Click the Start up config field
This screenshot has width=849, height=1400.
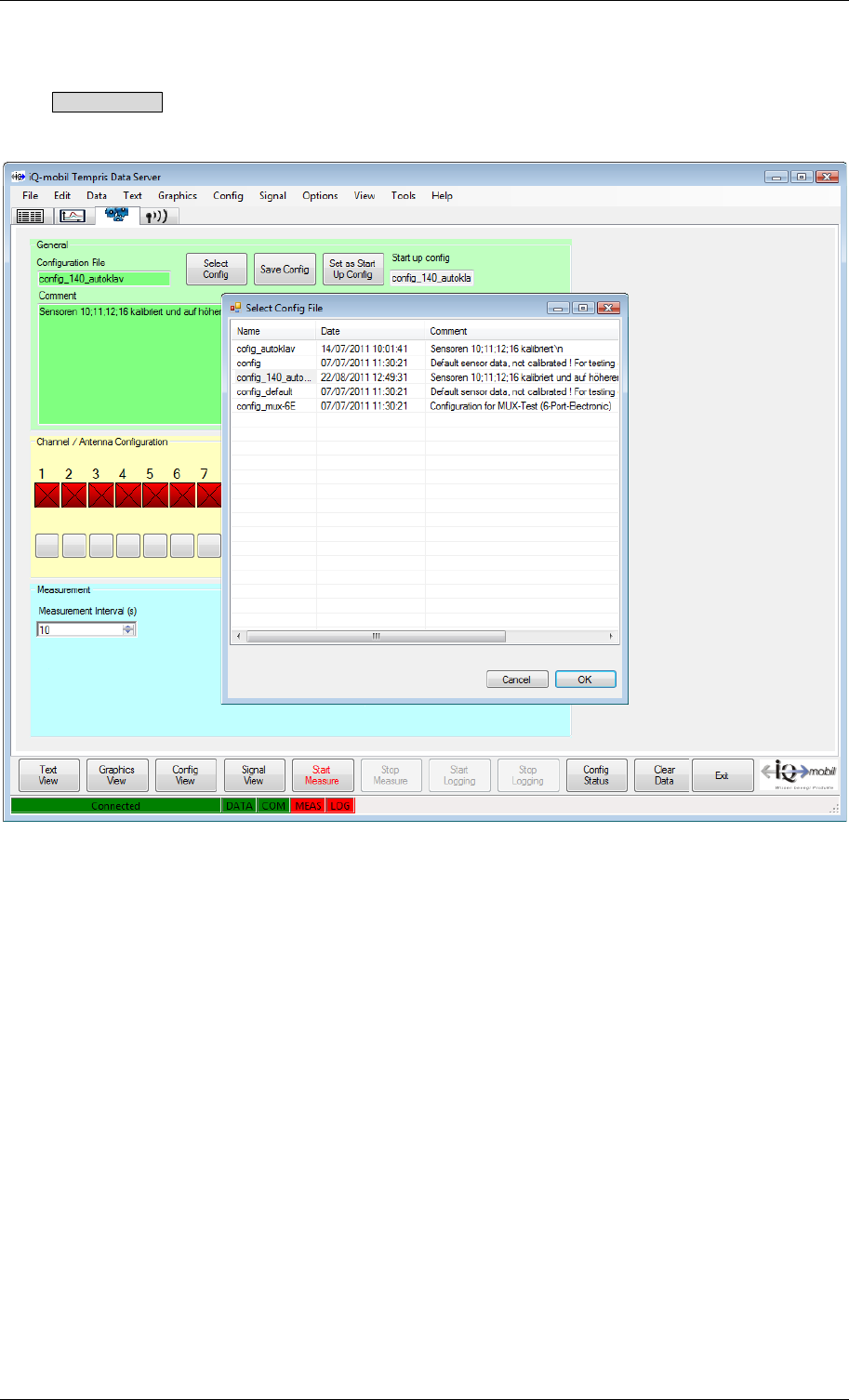point(431,277)
